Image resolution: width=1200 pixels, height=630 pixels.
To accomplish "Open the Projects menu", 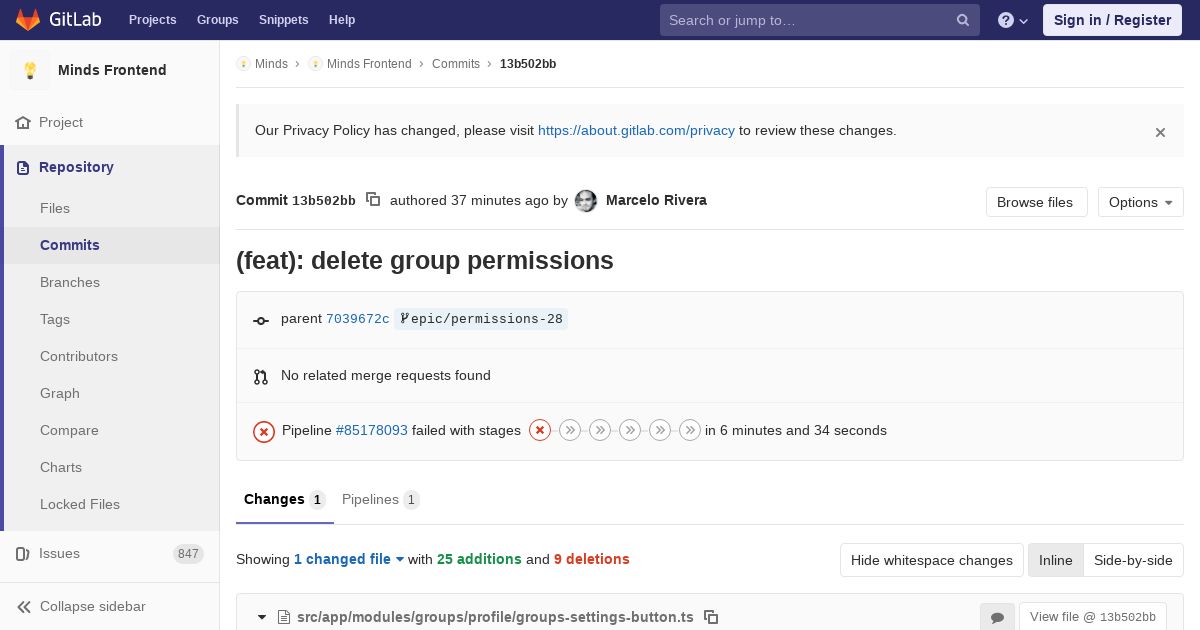I will [153, 20].
